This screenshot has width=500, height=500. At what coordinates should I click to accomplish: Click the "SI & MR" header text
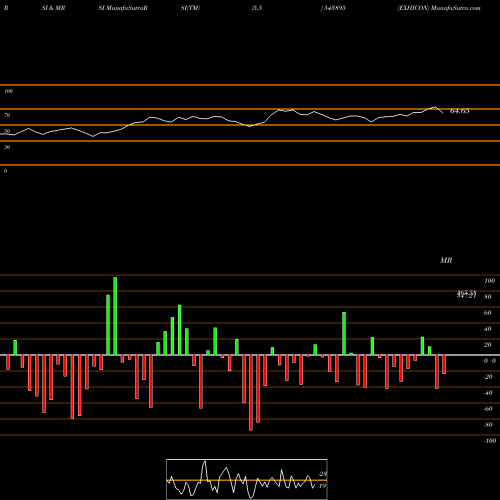click(53, 8)
